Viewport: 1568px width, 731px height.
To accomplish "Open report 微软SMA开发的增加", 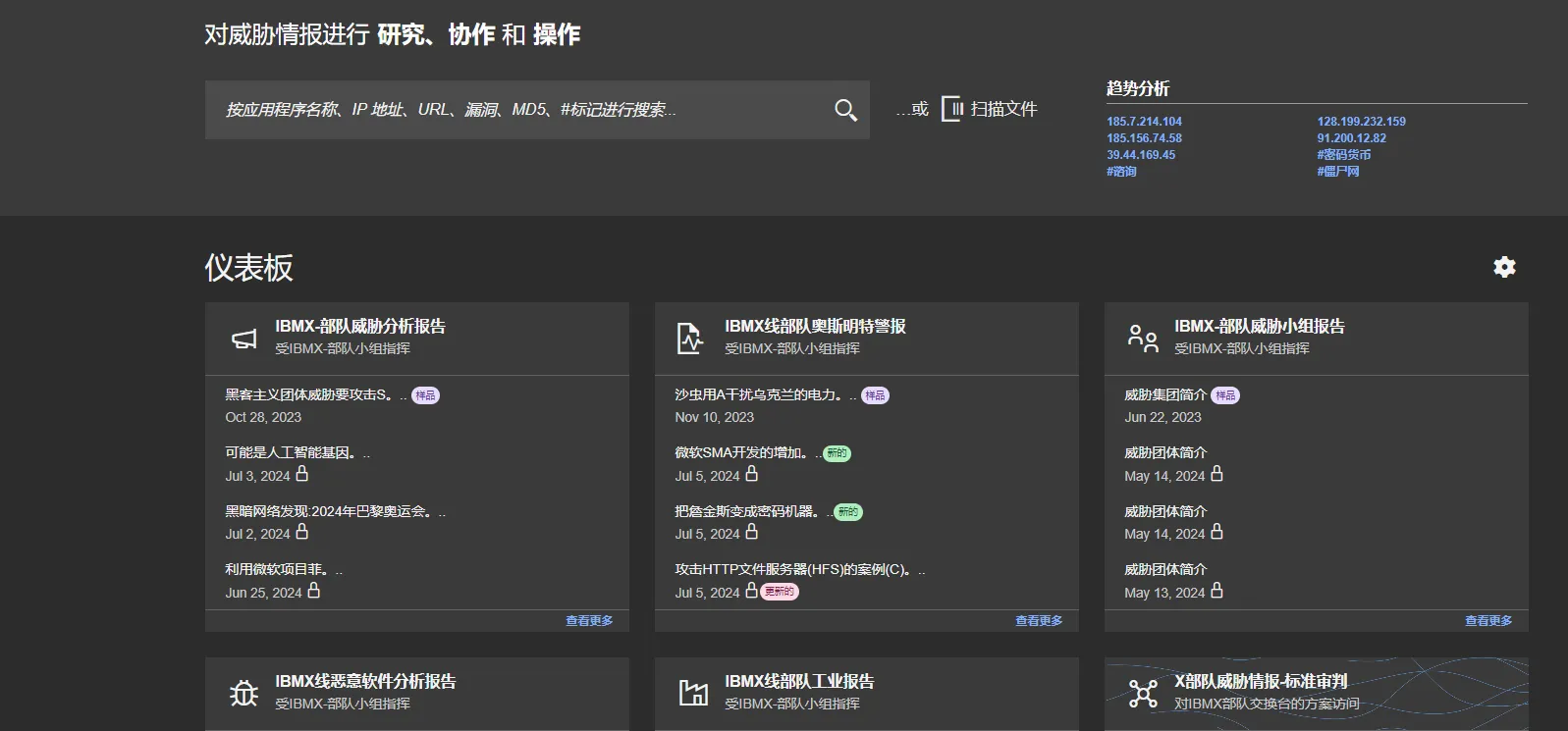I will pyautogui.click(x=747, y=452).
